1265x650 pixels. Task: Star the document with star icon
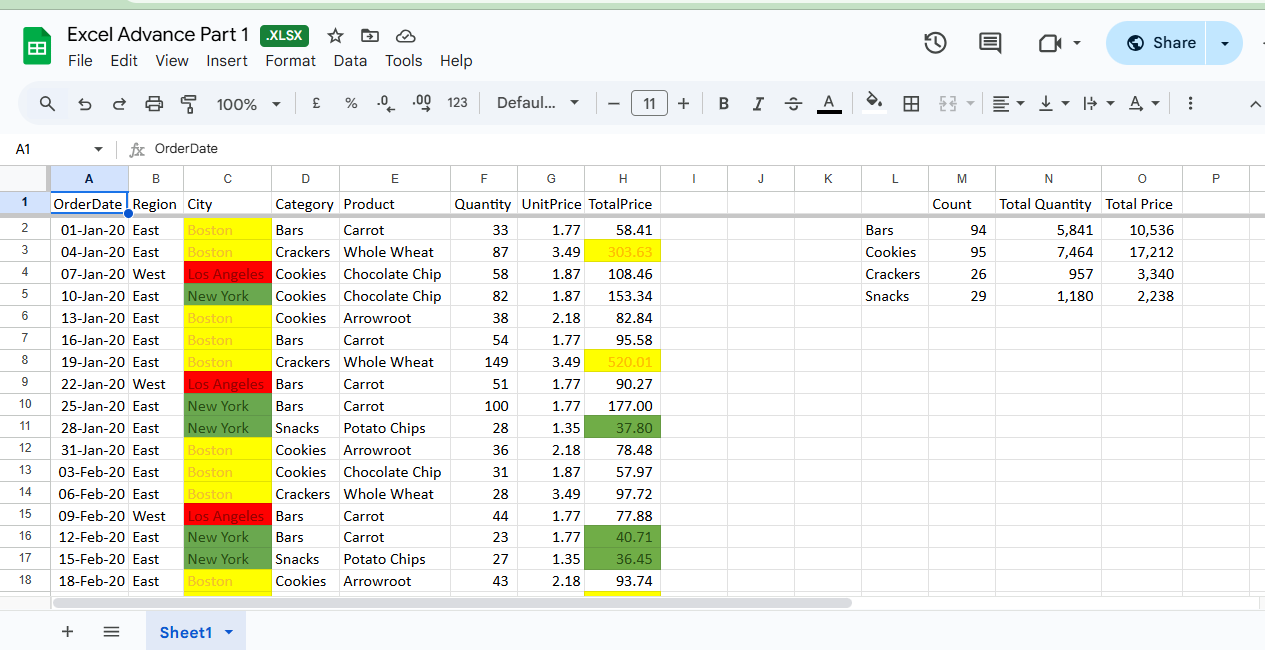(x=336, y=36)
